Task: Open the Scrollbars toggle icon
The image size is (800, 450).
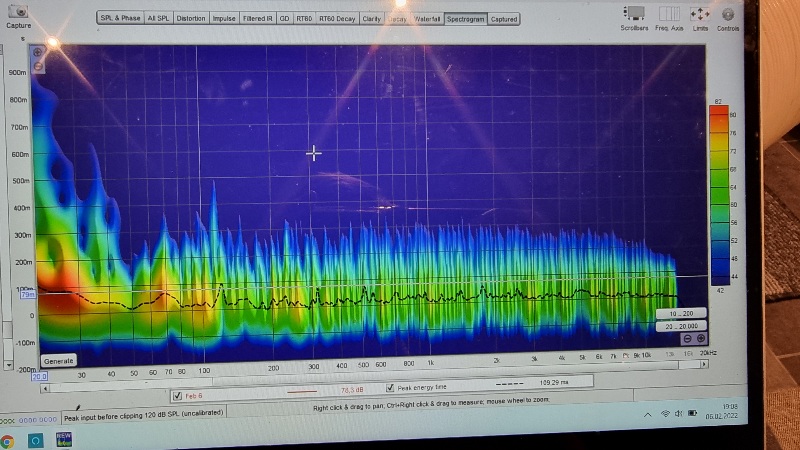Action: 633,14
